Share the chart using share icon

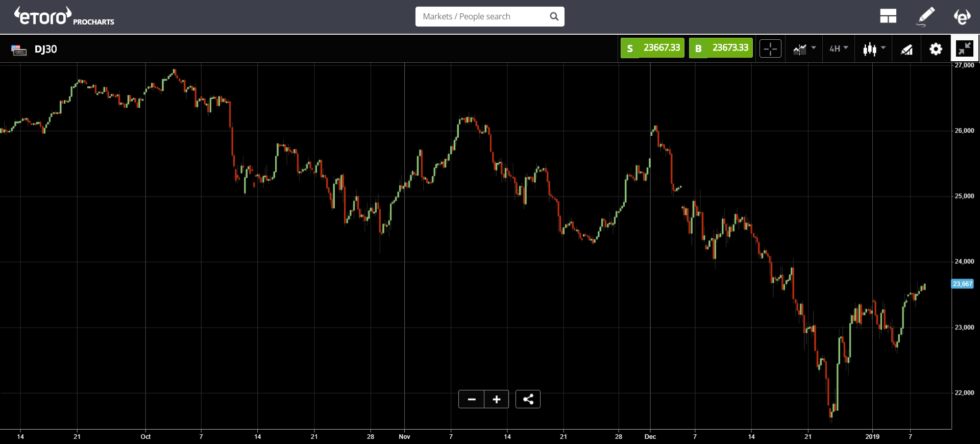pyautogui.click(x=529, y=399)
